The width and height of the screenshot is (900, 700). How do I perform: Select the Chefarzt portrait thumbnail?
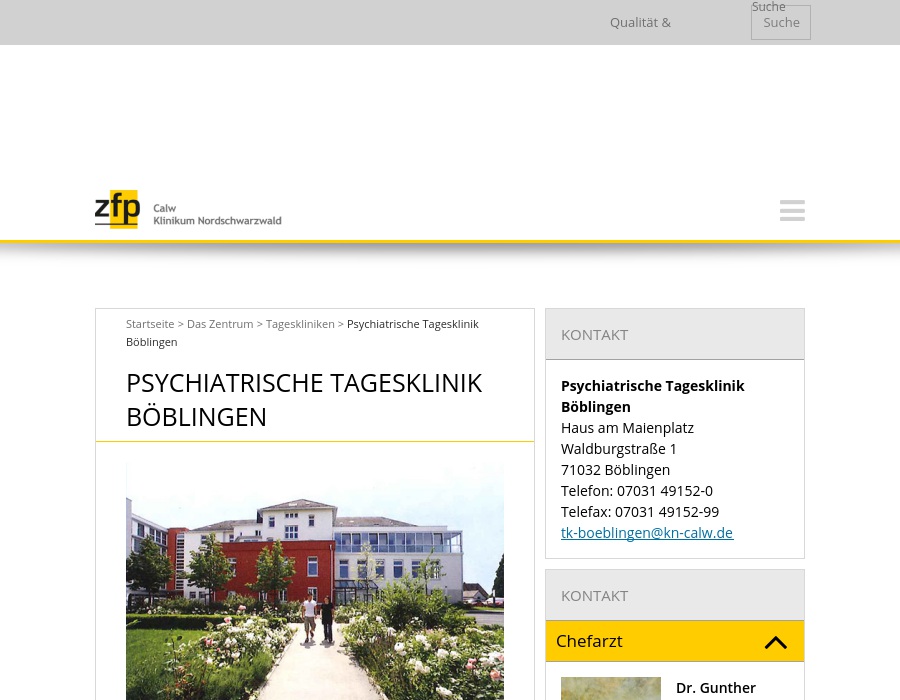[x=610, y=688]
